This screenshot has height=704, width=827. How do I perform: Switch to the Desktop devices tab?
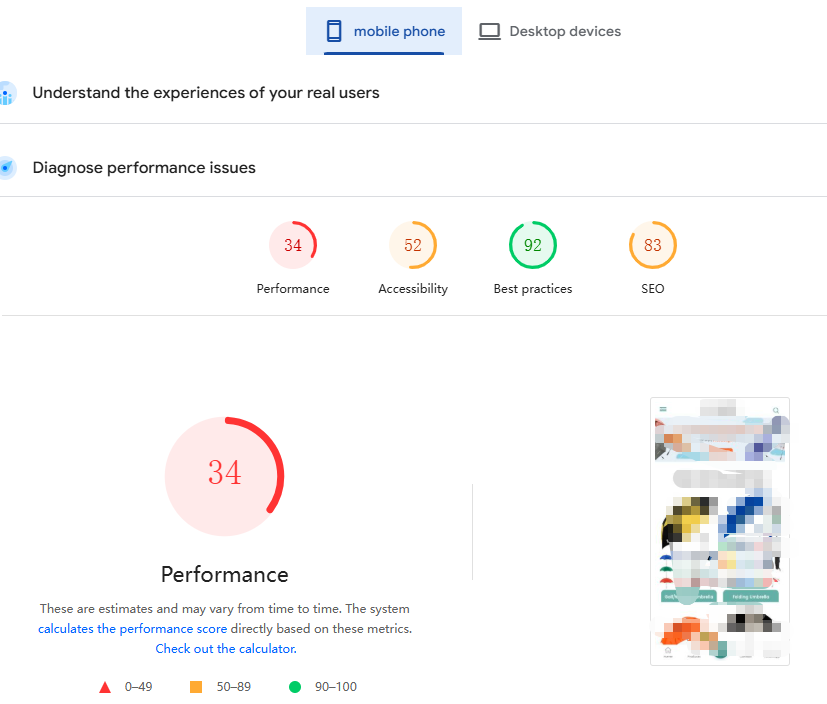(x=549, y=31)
